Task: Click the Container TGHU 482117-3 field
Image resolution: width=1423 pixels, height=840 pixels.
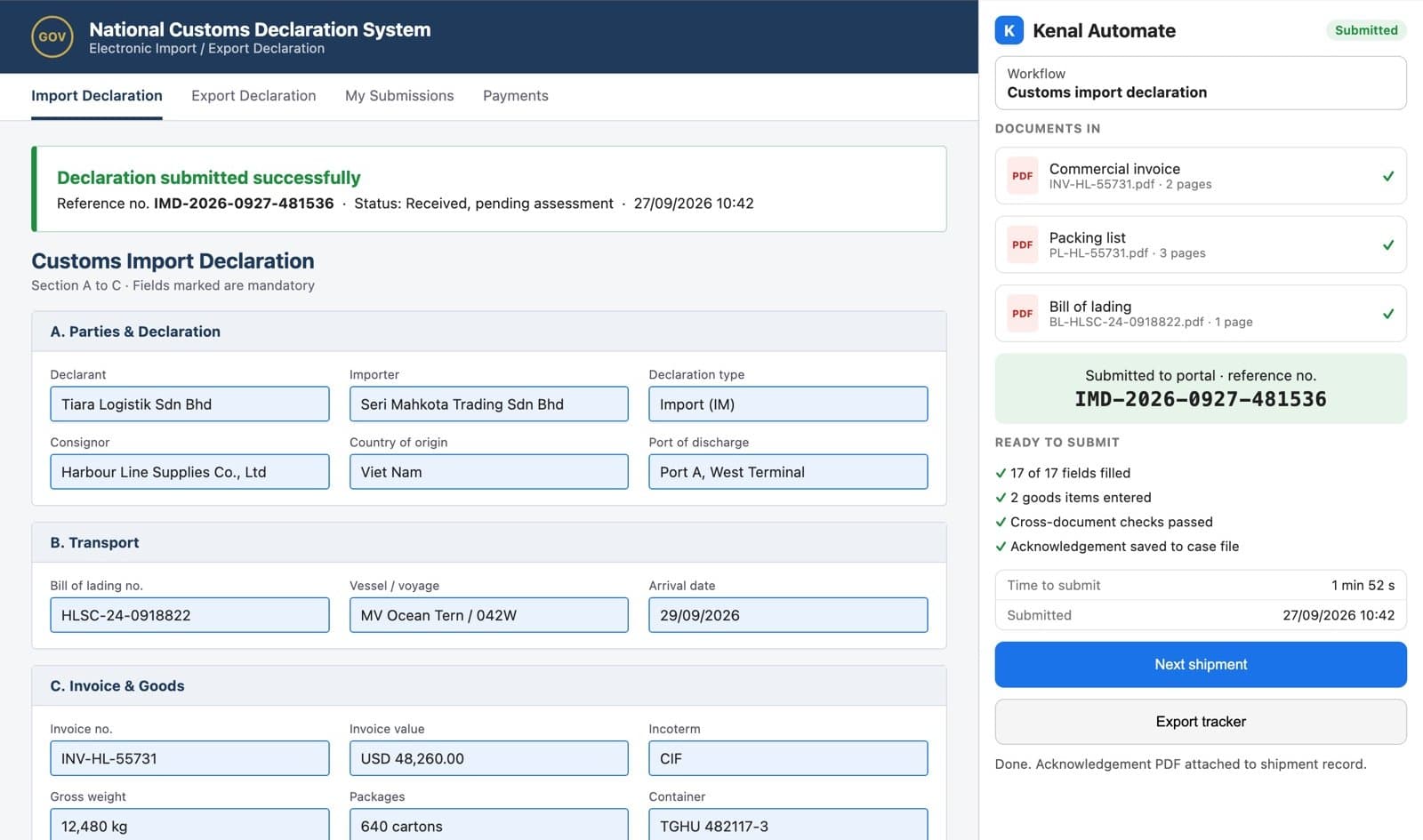Action: pyautogui.click(x=788, y=825)
